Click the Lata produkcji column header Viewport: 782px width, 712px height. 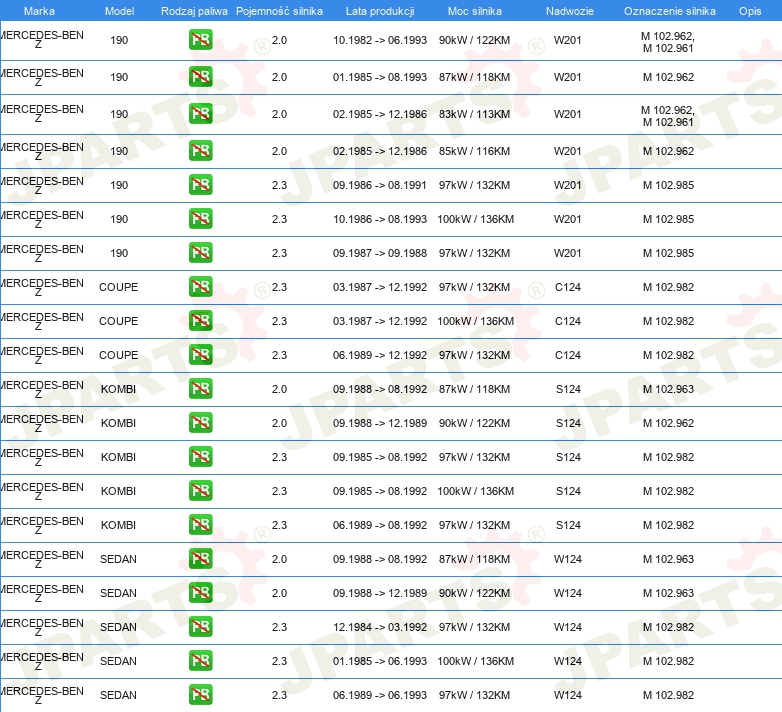click(379, 11)
